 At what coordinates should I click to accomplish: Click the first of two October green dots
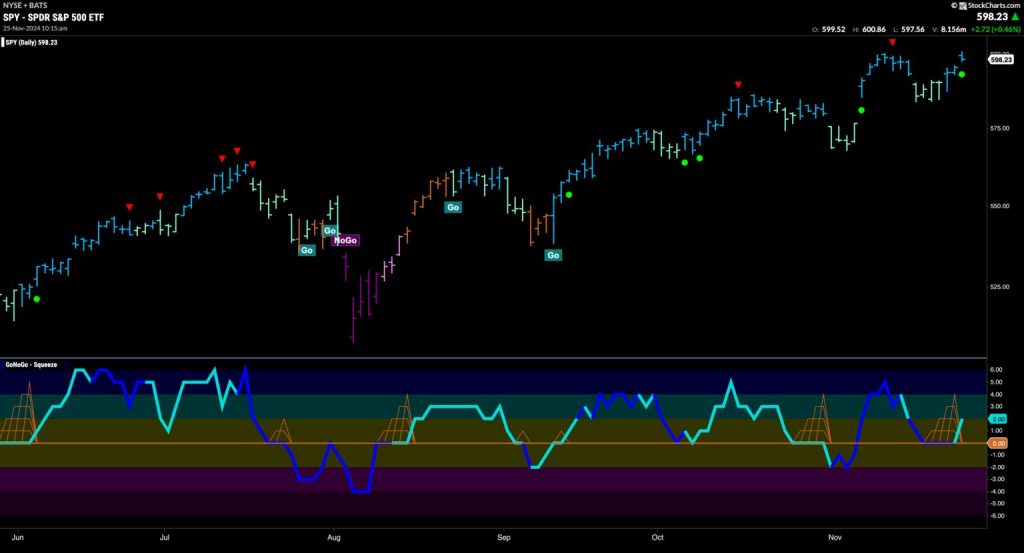[x=684, y=163]
